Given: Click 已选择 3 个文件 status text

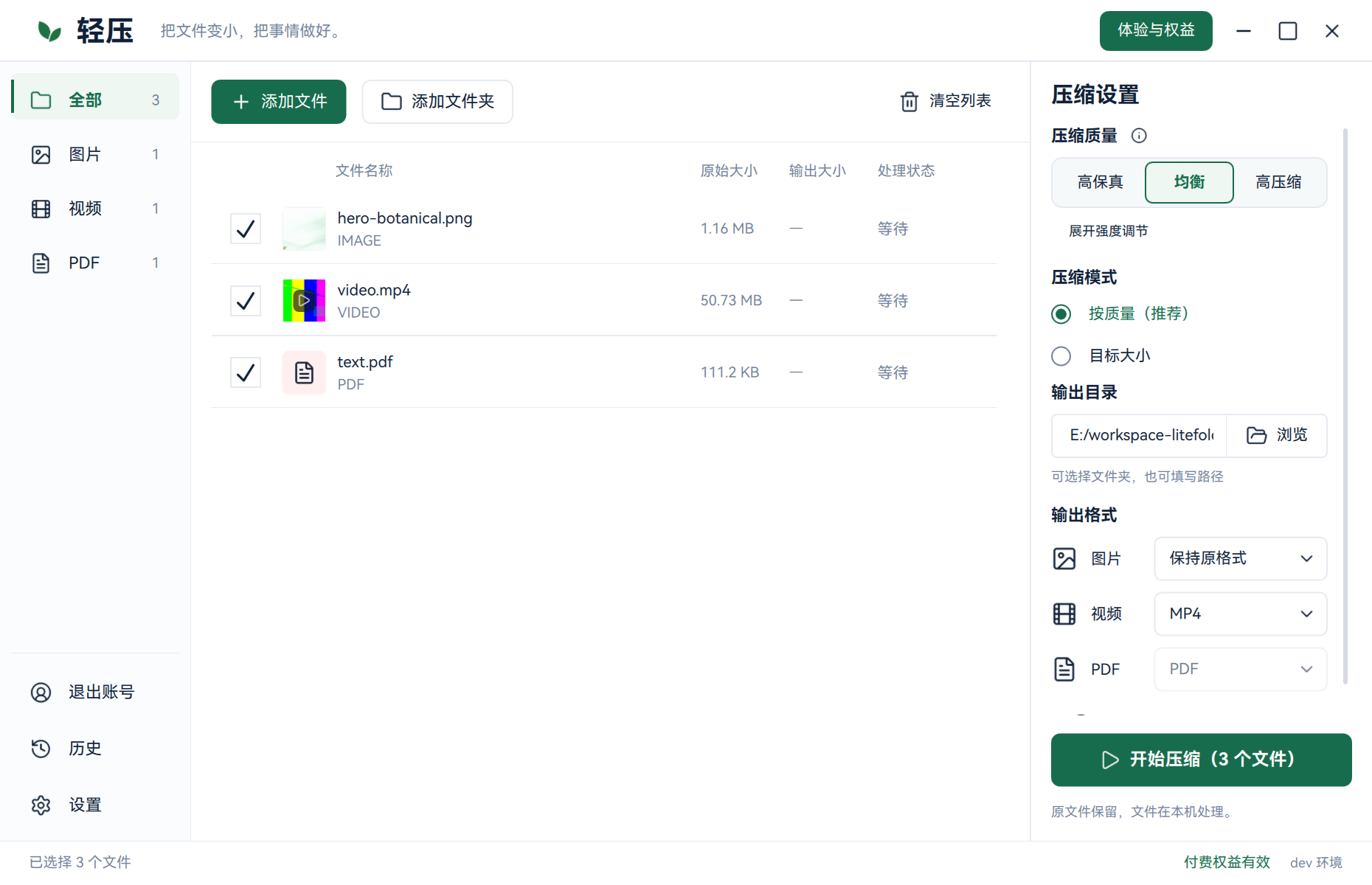Looking at the screenshot, I should [80, 862].
